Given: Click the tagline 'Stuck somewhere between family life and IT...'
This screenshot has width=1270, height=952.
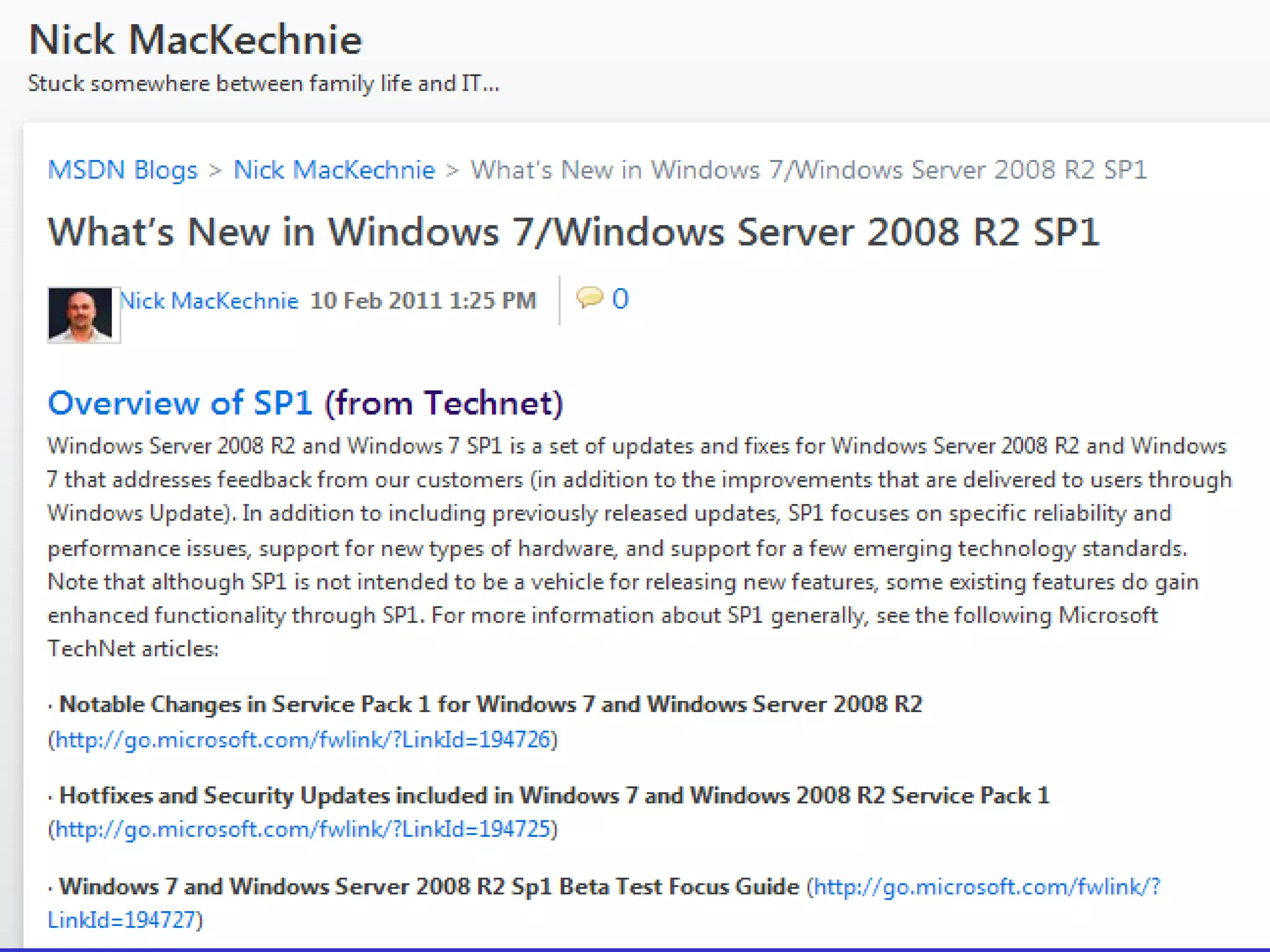Looking at the screenshot, I should pyautogui.click(x=264, y=84).
